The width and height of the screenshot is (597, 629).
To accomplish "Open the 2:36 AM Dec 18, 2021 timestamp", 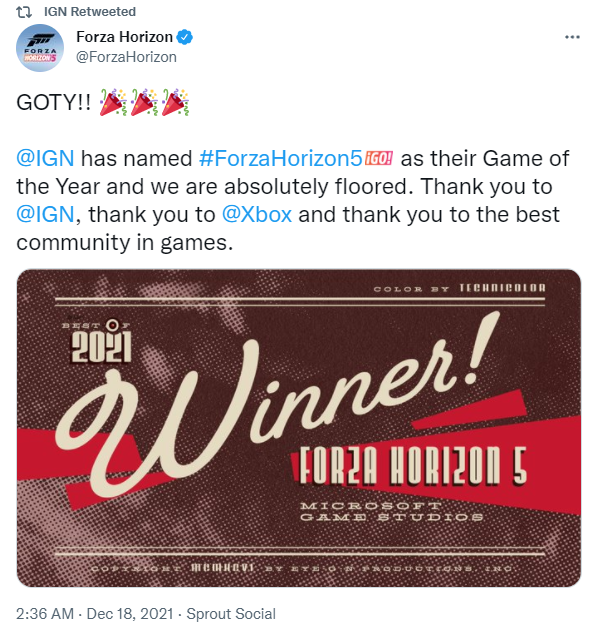I will [95, 614].
